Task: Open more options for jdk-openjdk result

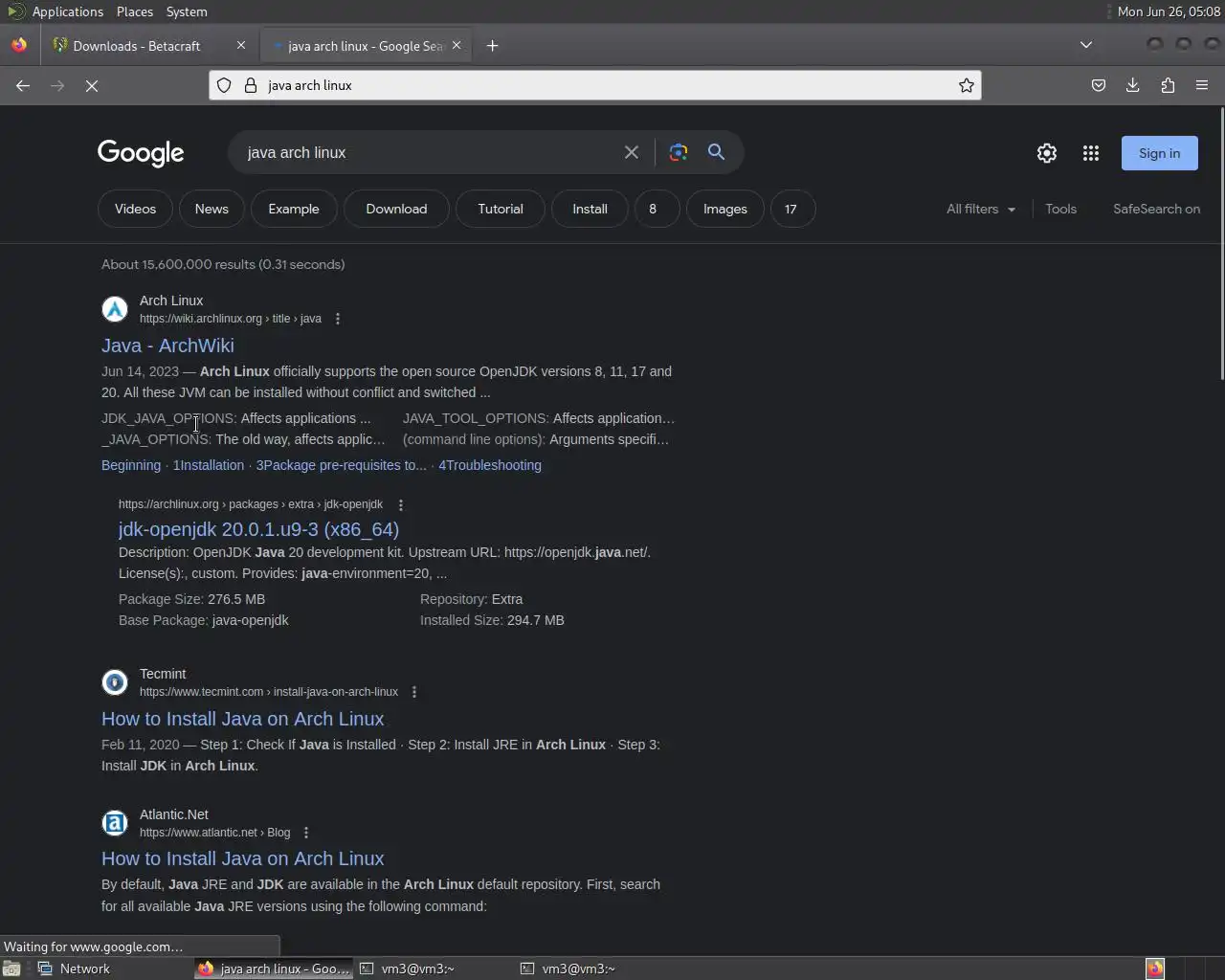Action: coord(401,504)
